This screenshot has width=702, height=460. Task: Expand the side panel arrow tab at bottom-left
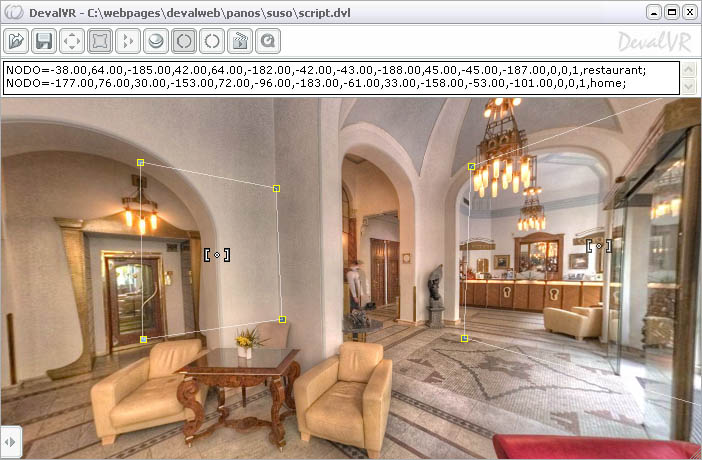10,442
